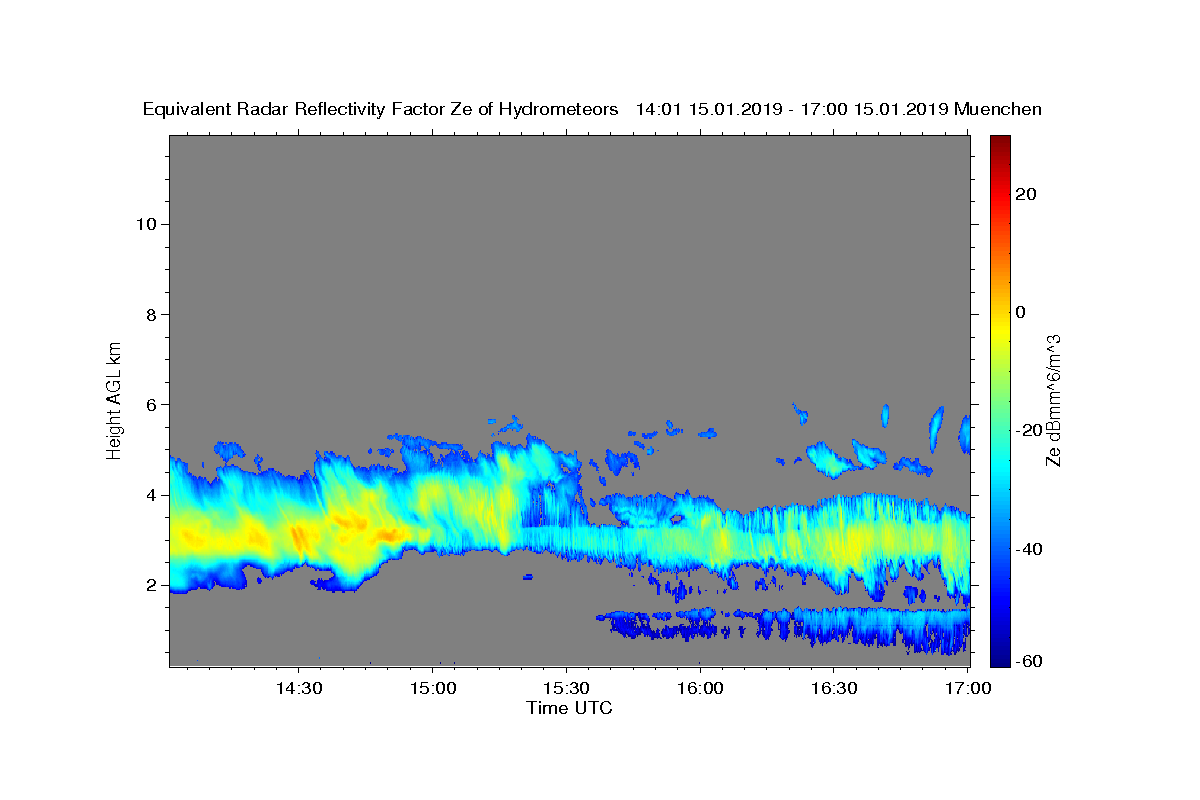Click the colorbar value -20

click(x=1029, y=431)
